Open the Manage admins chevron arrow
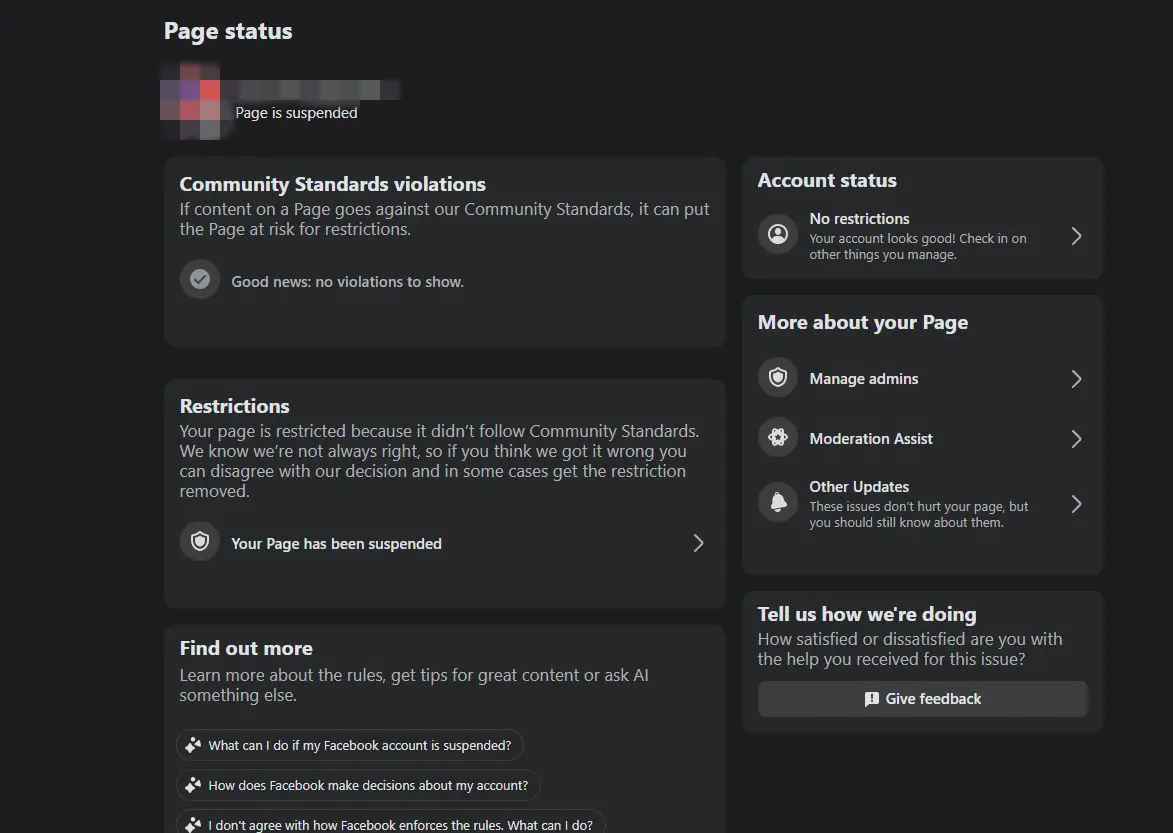Screen dimensions: 1173x833 (x=1076, y=379)
